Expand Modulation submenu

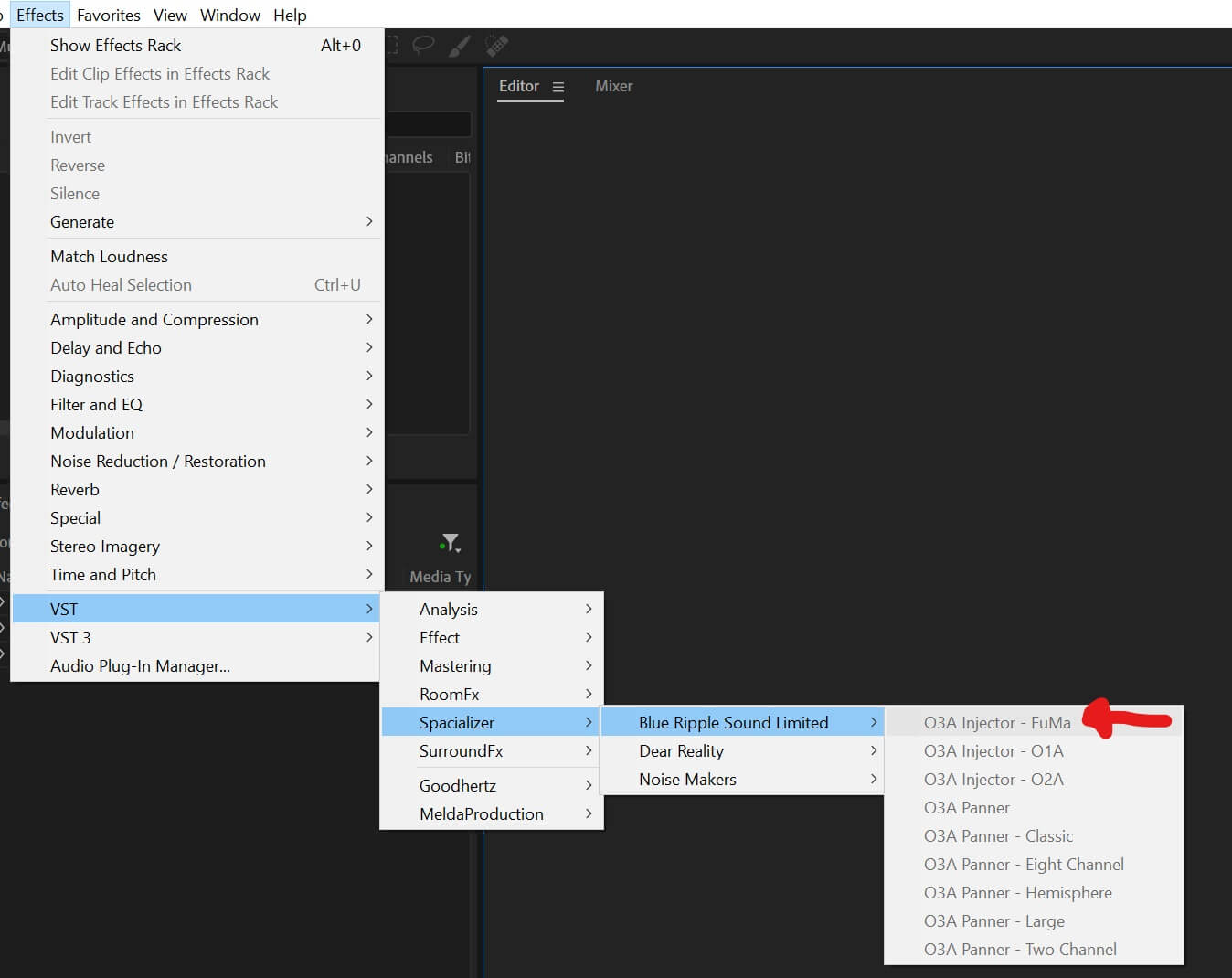click(196, 432)
